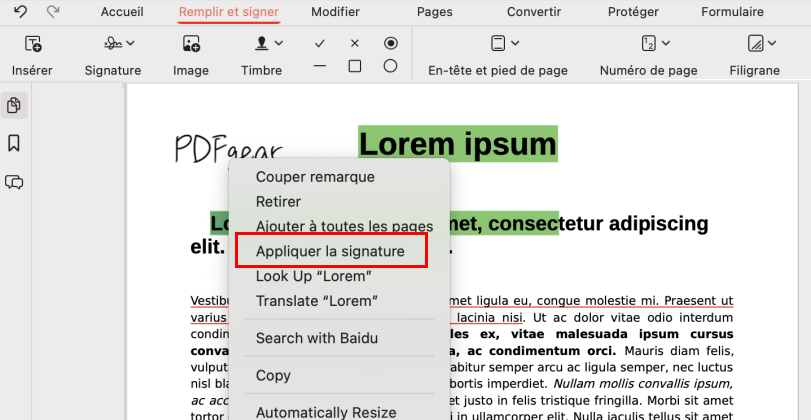Open the comments sidebar panel
The width and height of the screenshot is (811, 420).
pos(14,182)
